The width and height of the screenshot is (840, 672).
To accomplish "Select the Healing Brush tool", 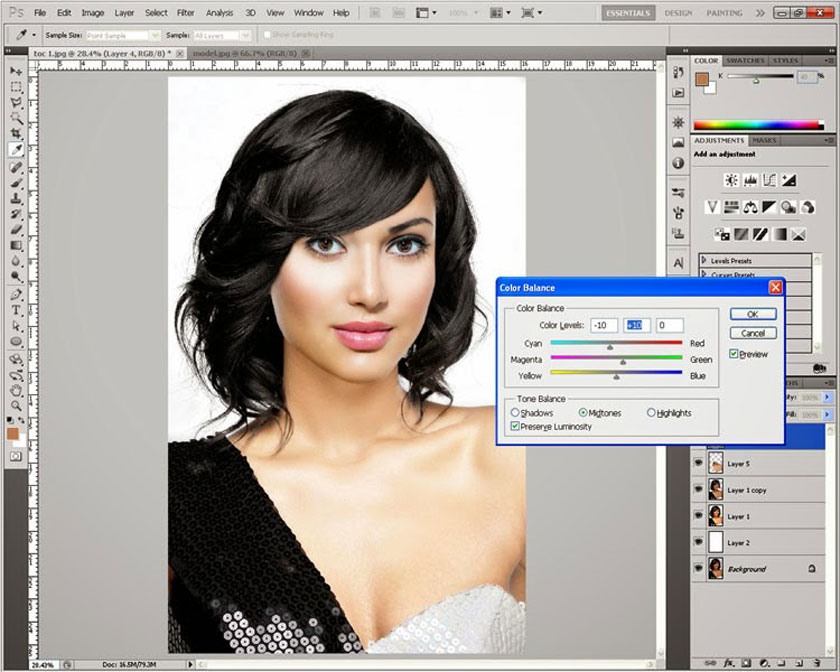I will (16, 167).
